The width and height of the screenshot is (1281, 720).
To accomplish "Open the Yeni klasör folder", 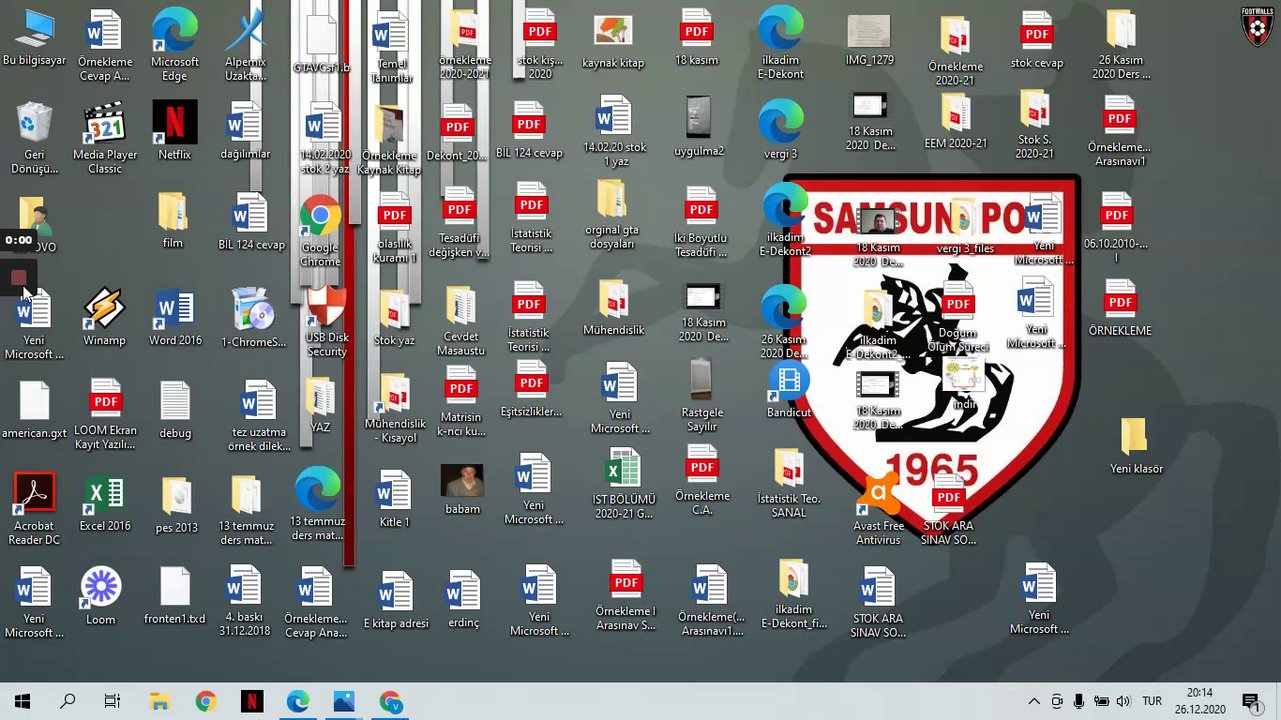I will (x=1135, y=445).
